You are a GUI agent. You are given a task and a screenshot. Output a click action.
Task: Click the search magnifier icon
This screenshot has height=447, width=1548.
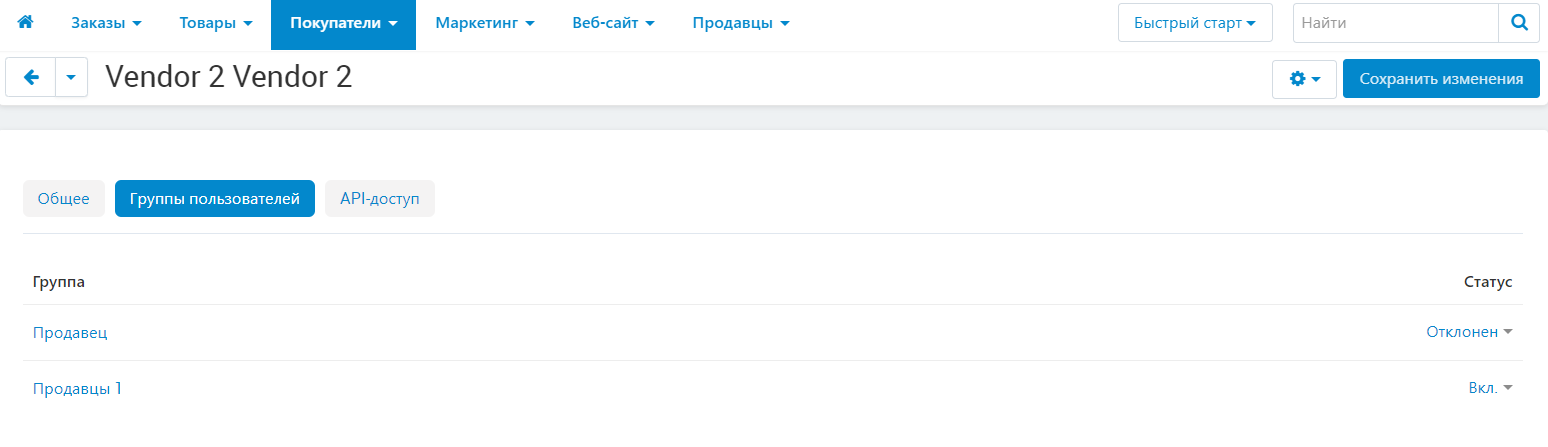(1519, 23)
